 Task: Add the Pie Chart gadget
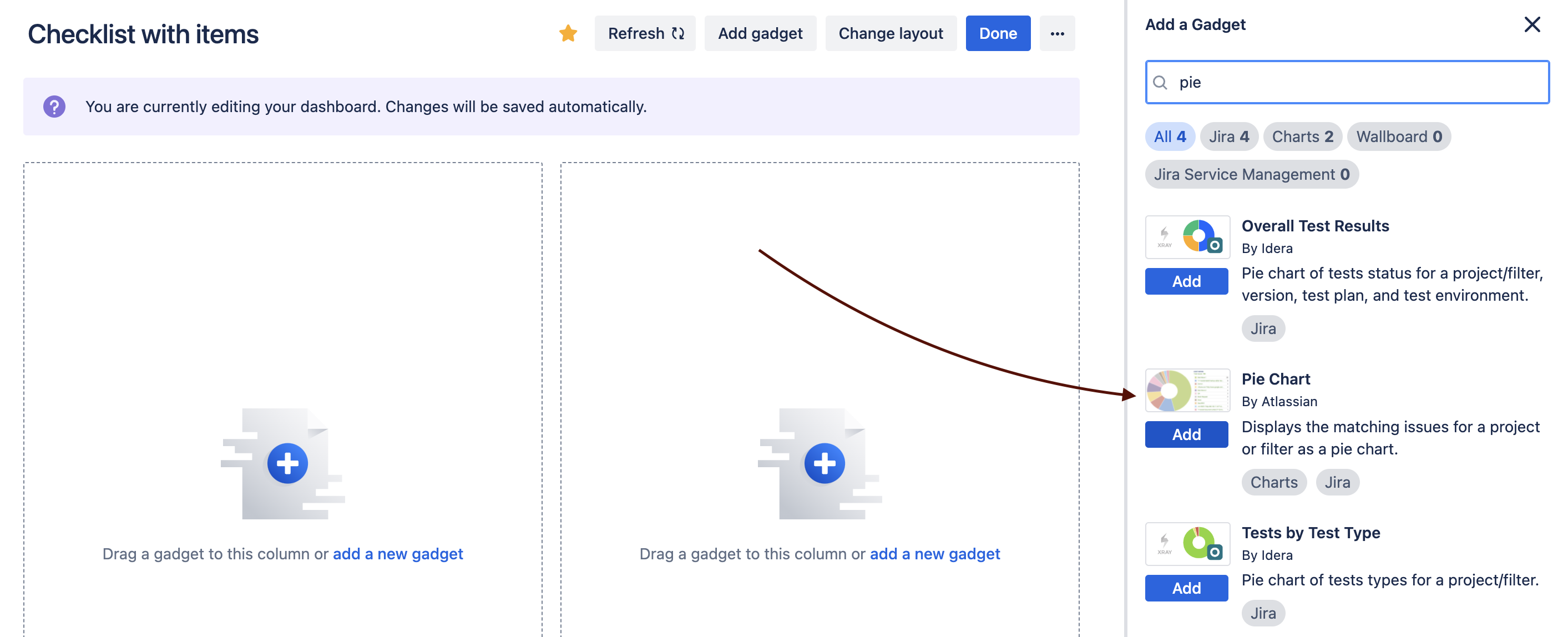tap(1186, 434)
